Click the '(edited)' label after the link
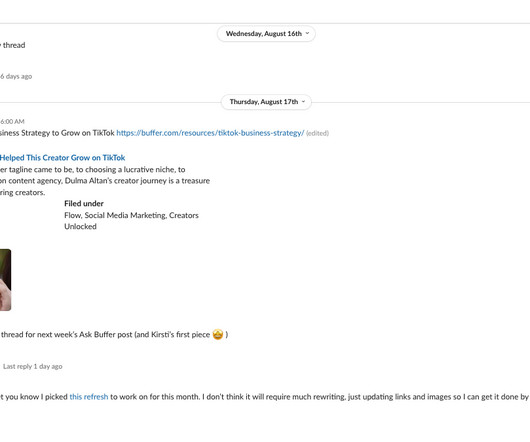 (x=317, y=133)
